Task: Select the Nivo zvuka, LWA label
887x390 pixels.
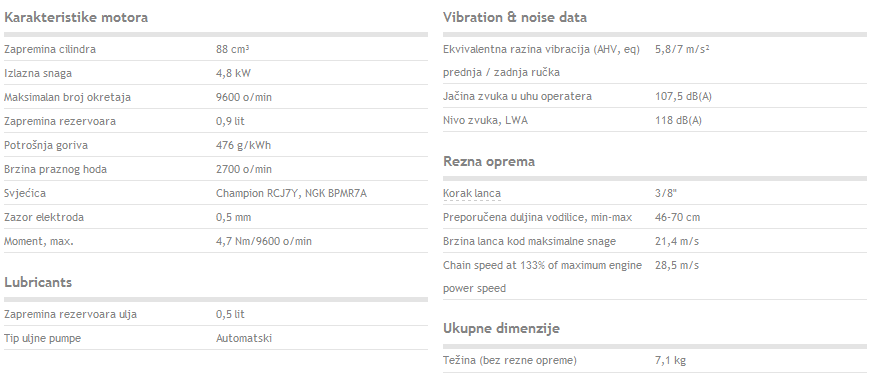Action: tap(485, 121)
